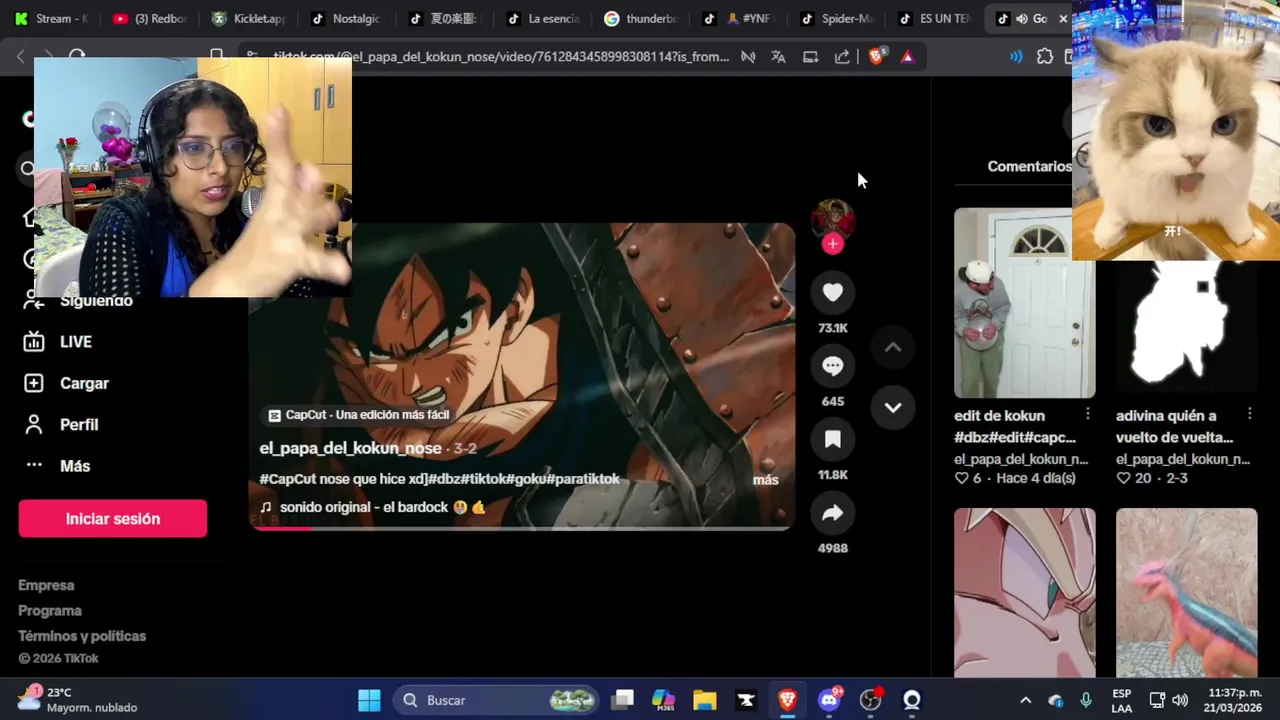Open Microsoft 365 from the taskbar
Viewport: 1280px width, 720px height.
pos(663,700)
